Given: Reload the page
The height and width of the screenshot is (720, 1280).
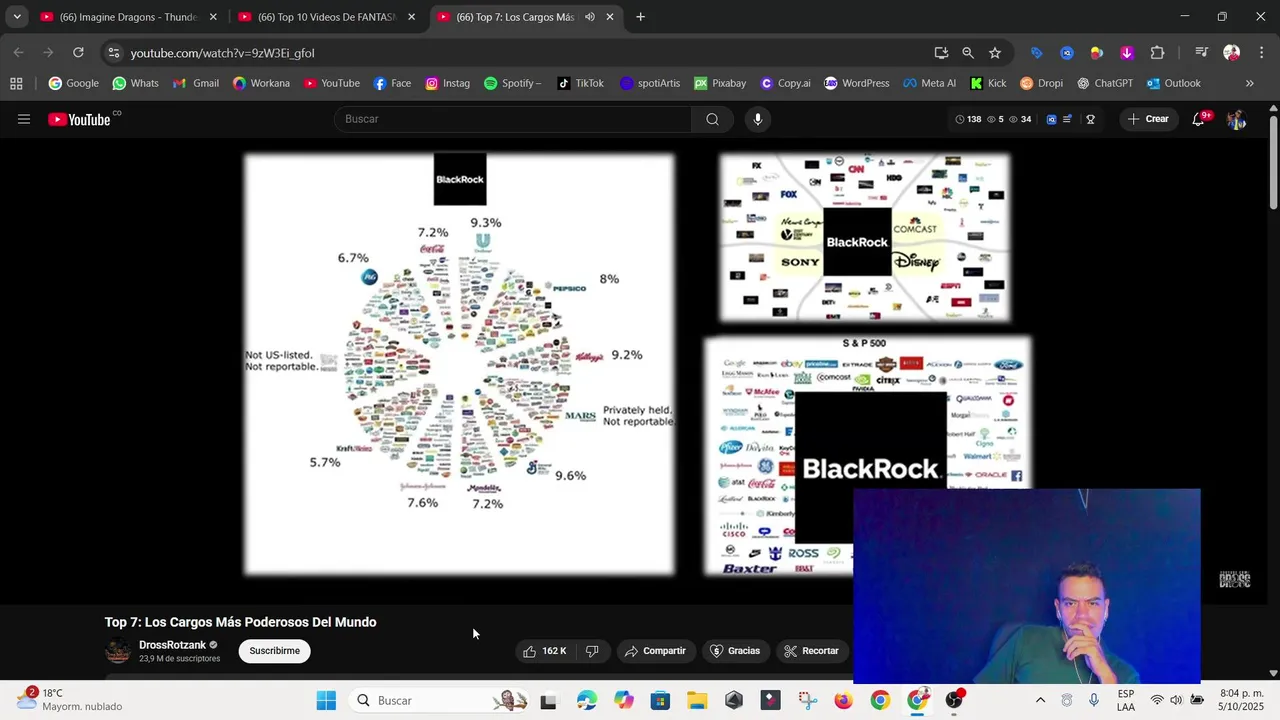Looking at the screenshot, I should point(78,53).
